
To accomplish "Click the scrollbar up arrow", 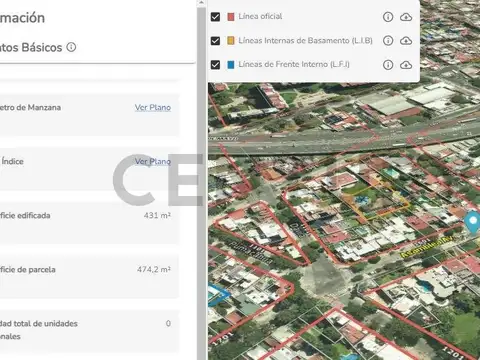I will [201, 3].
